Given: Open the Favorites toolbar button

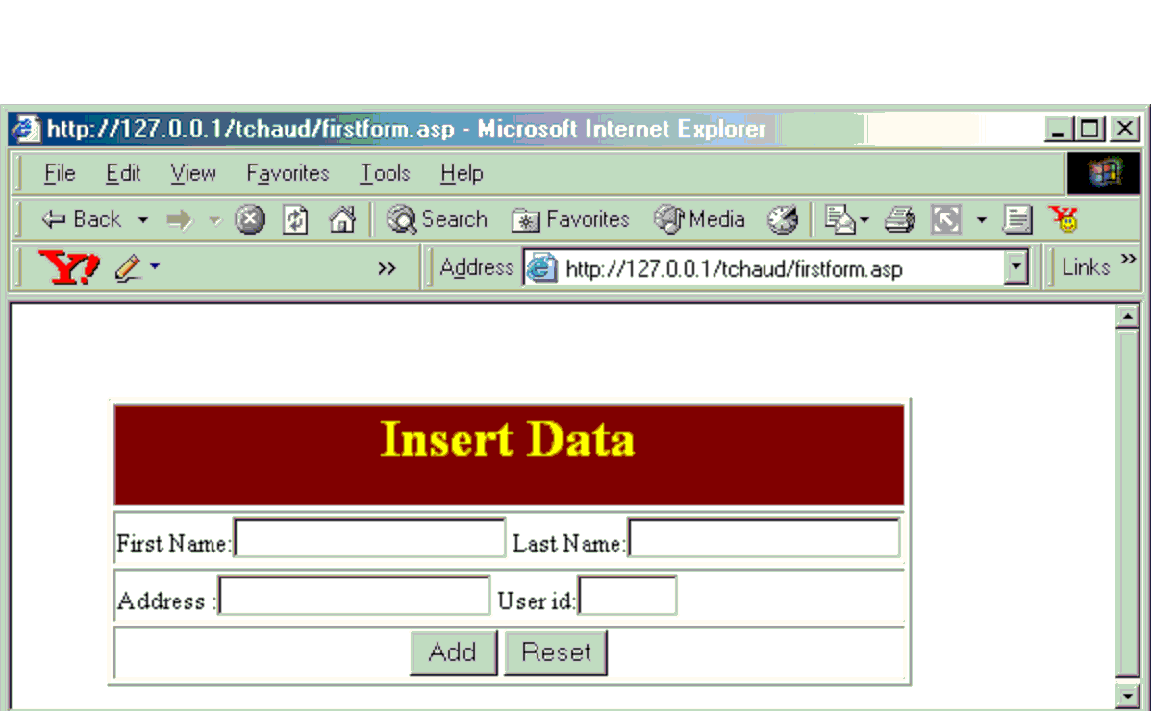Looking at the screenshot, I should point(570,219).
